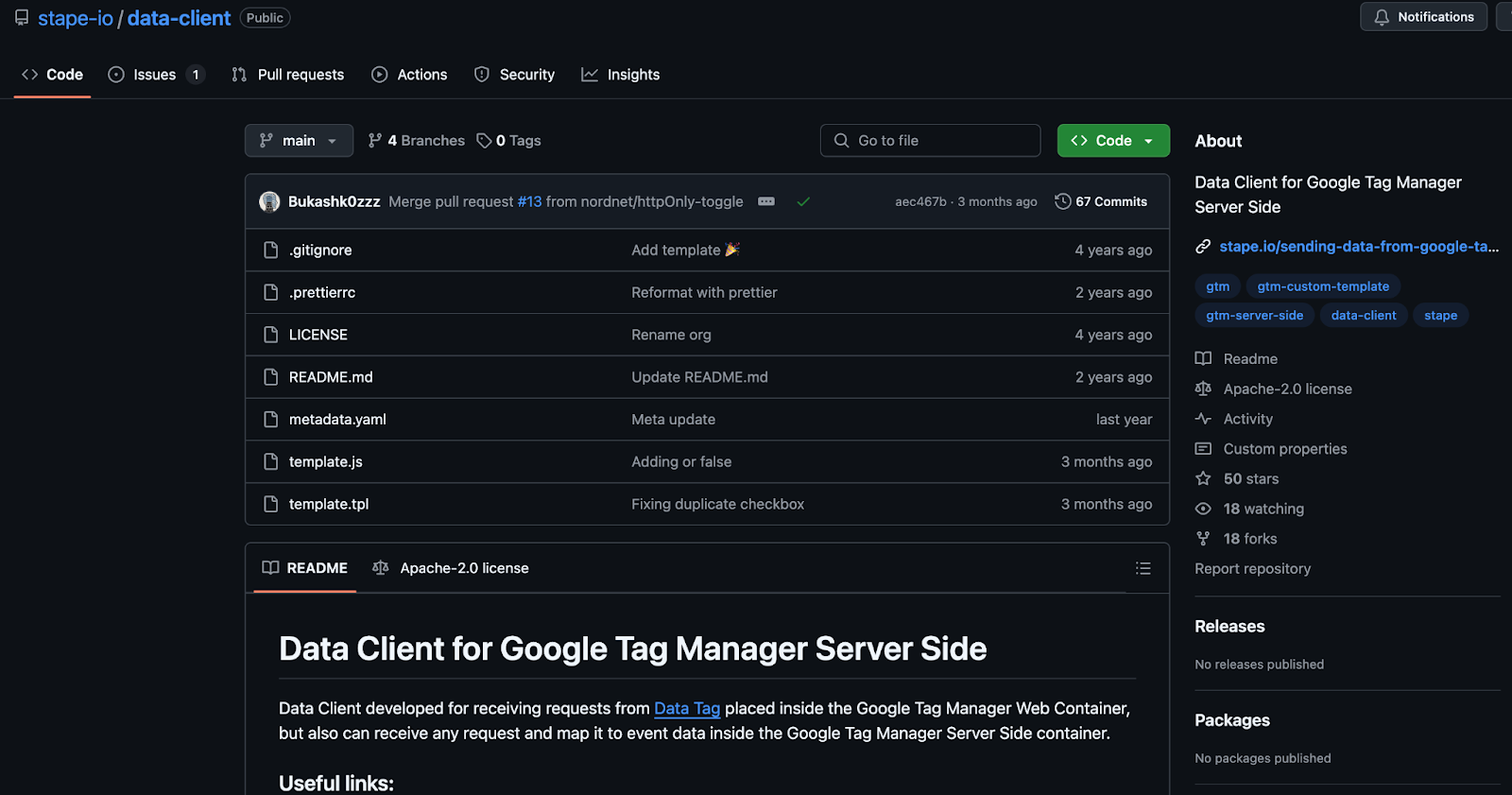
Task: Open the Insights tab
Action: tap(621, 75)
